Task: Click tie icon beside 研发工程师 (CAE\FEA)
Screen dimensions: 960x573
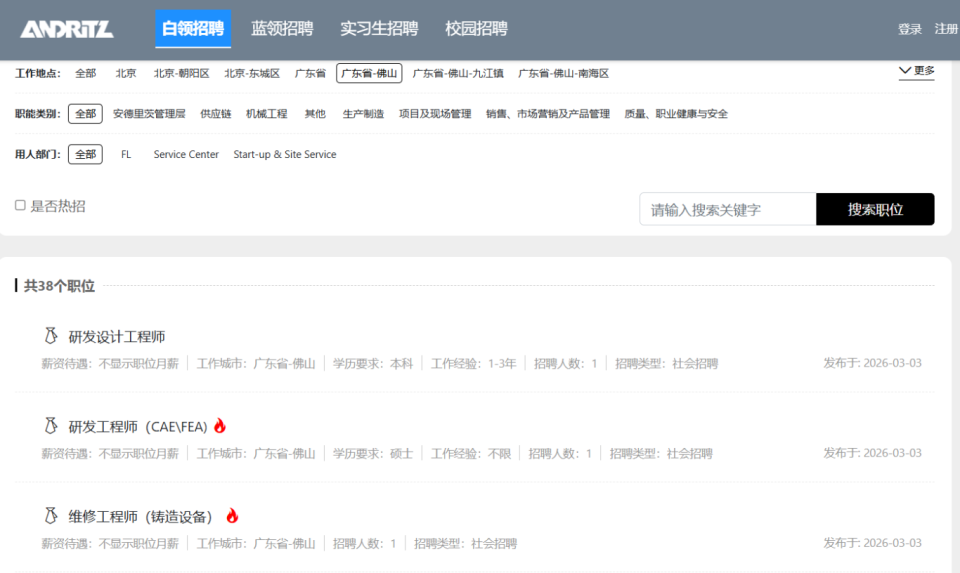Action: pyautogui.click(x=51, y=425)
